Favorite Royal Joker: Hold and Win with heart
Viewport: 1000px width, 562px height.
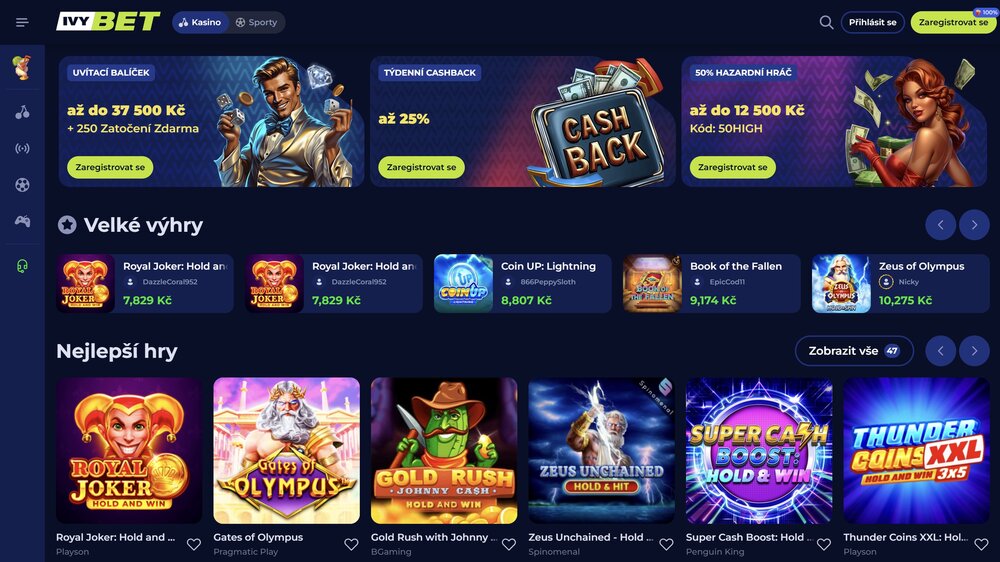coord(194,544)
